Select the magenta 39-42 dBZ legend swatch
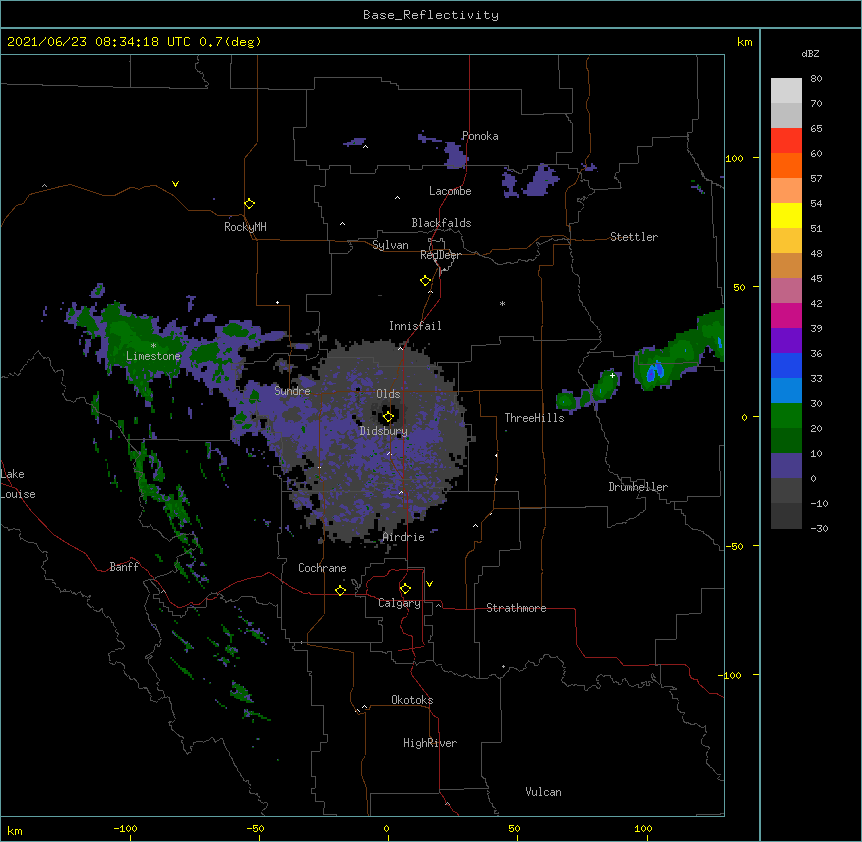Screen dimensions: 862x842 [786, 315]
